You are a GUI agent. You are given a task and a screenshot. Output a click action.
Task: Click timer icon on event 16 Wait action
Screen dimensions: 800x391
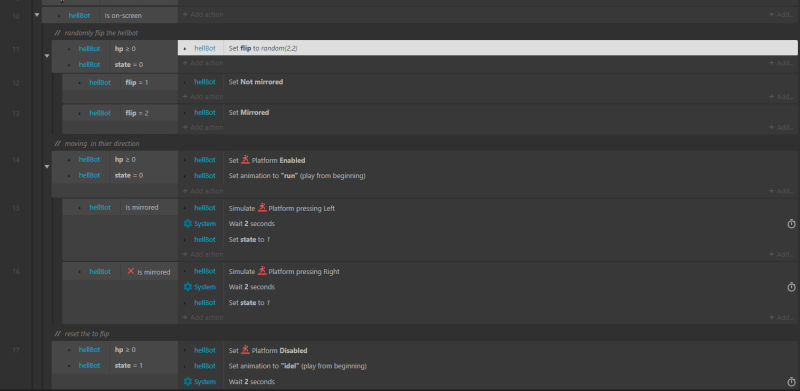(x=791, y=287)
